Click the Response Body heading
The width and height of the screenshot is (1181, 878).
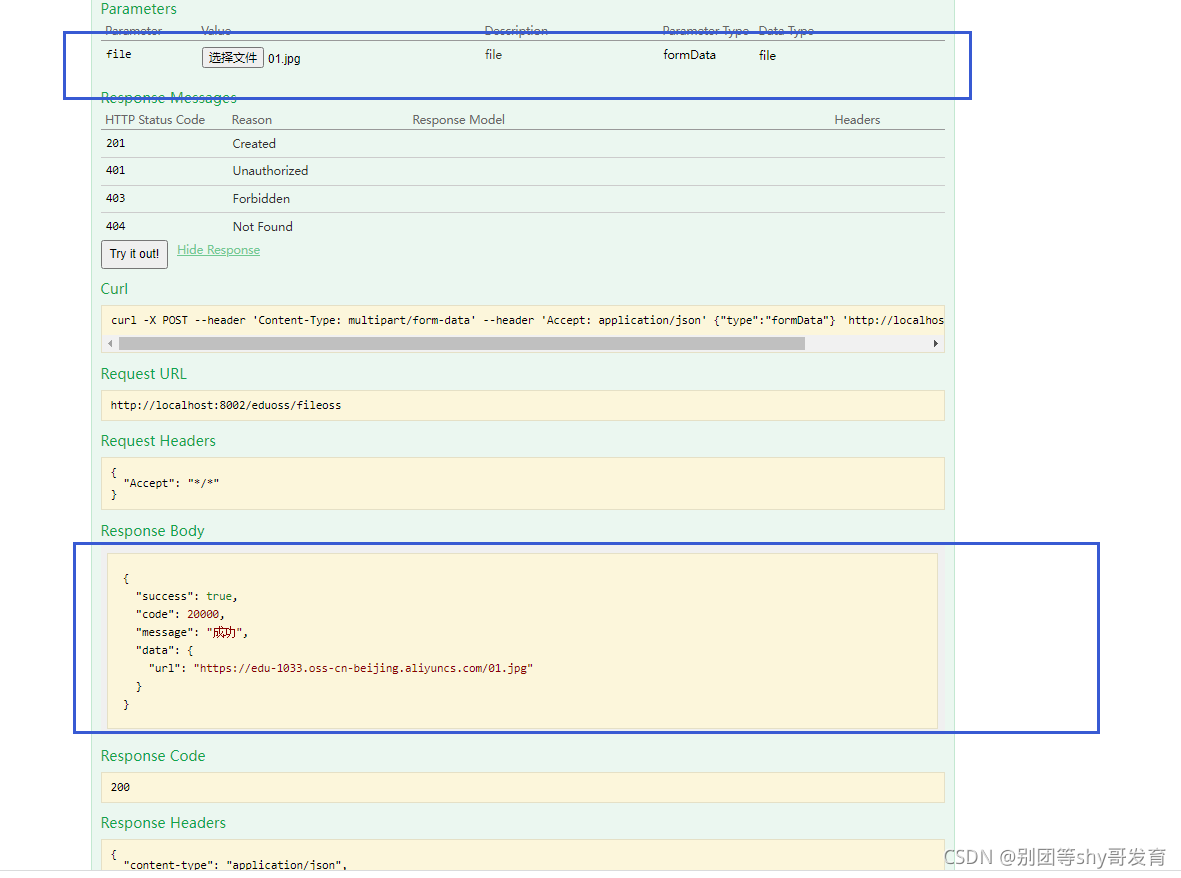(x=153, y=531)
